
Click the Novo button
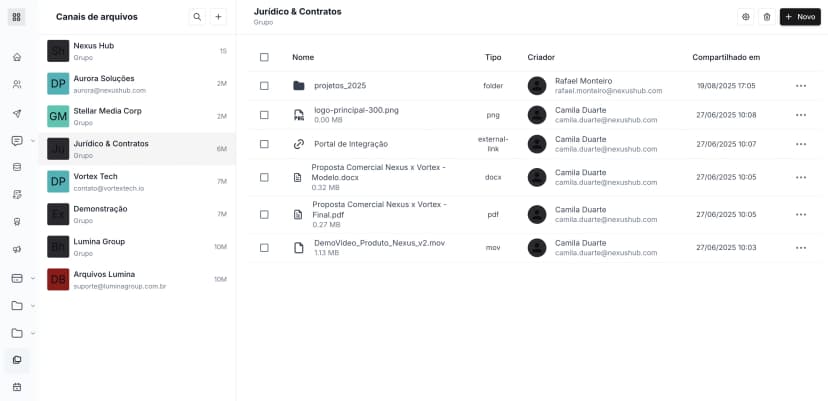click(x=799, y=17)
